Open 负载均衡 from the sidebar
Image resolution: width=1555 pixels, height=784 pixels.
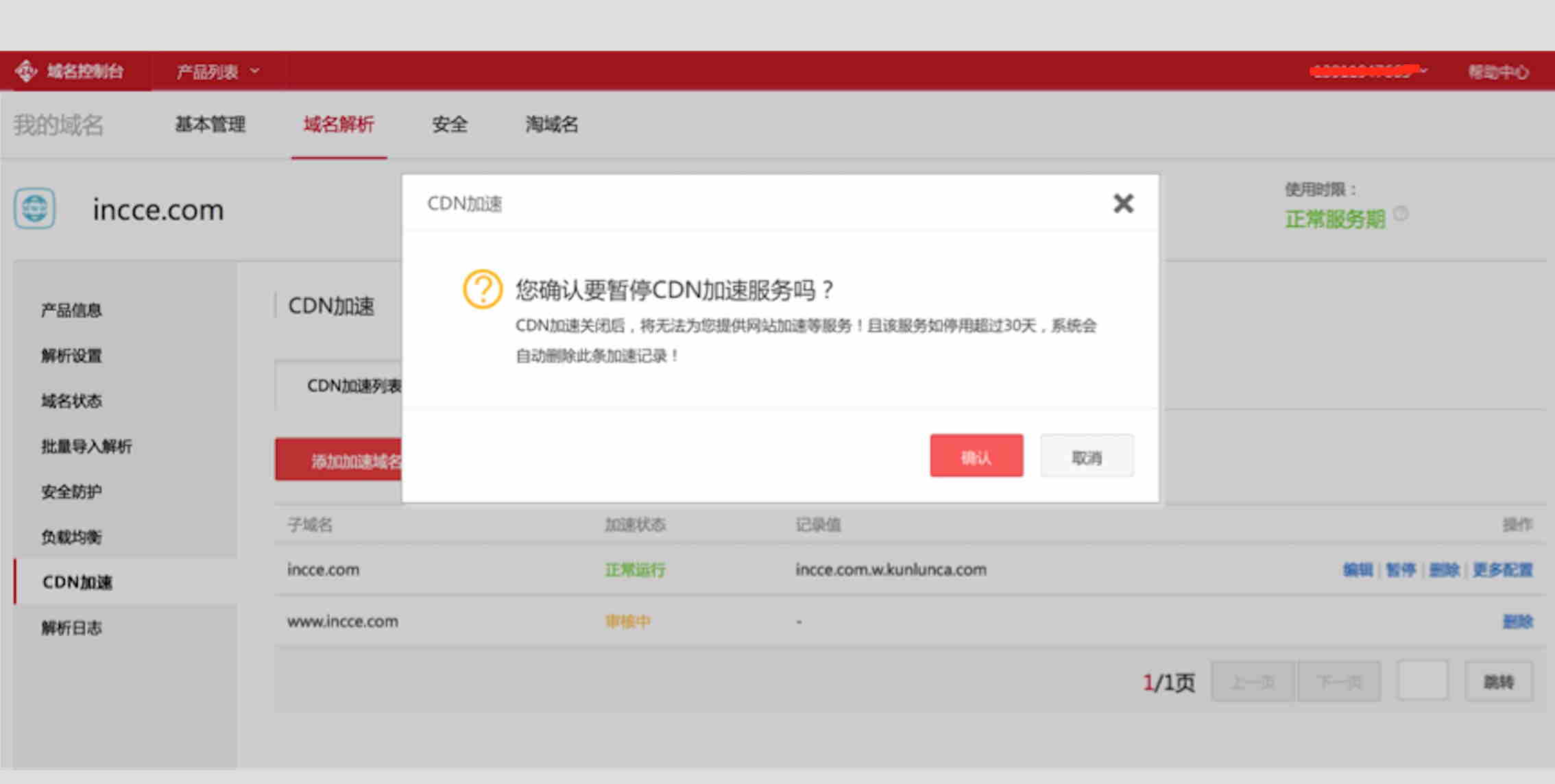point(71,537)
